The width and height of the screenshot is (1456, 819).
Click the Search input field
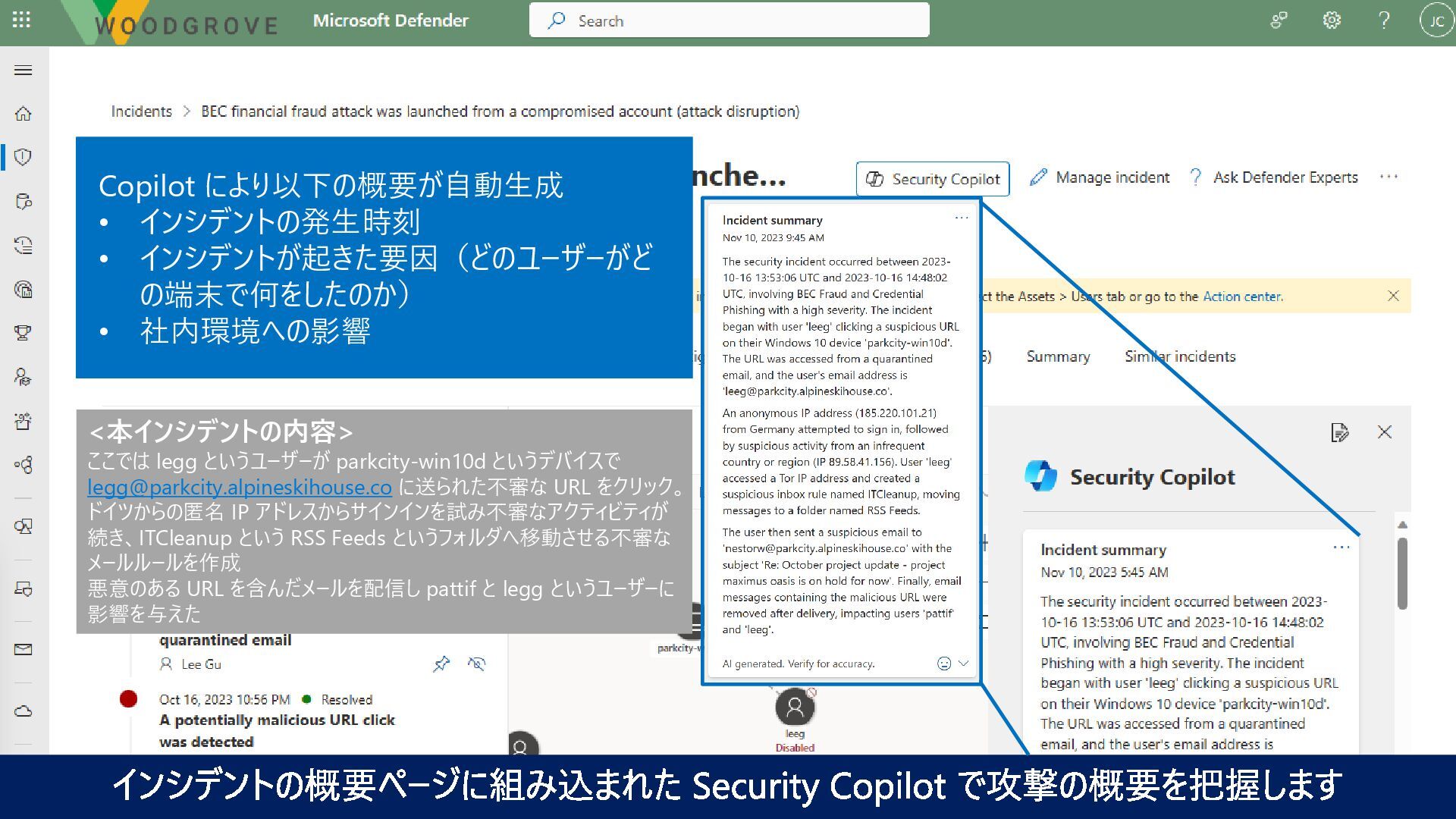(728, 20)
